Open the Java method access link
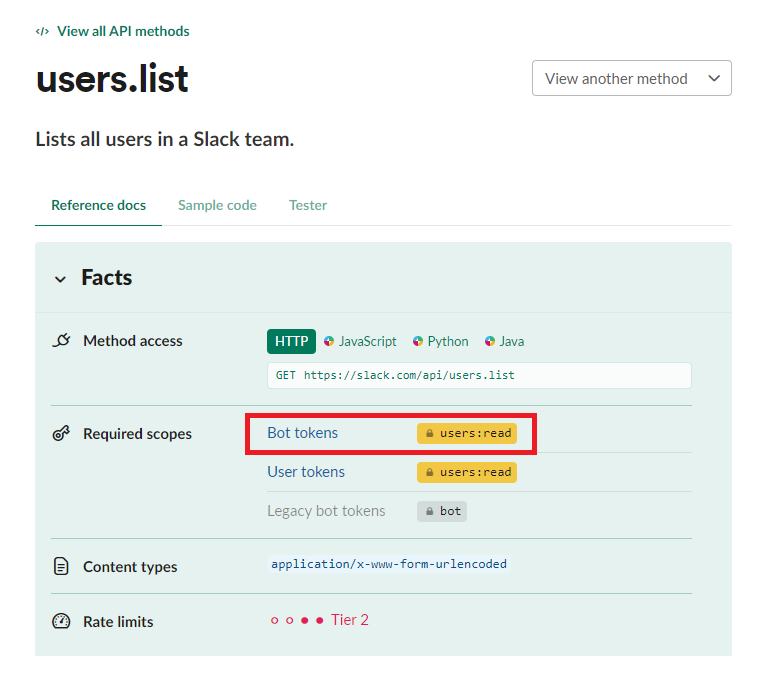 click(512, 342)
